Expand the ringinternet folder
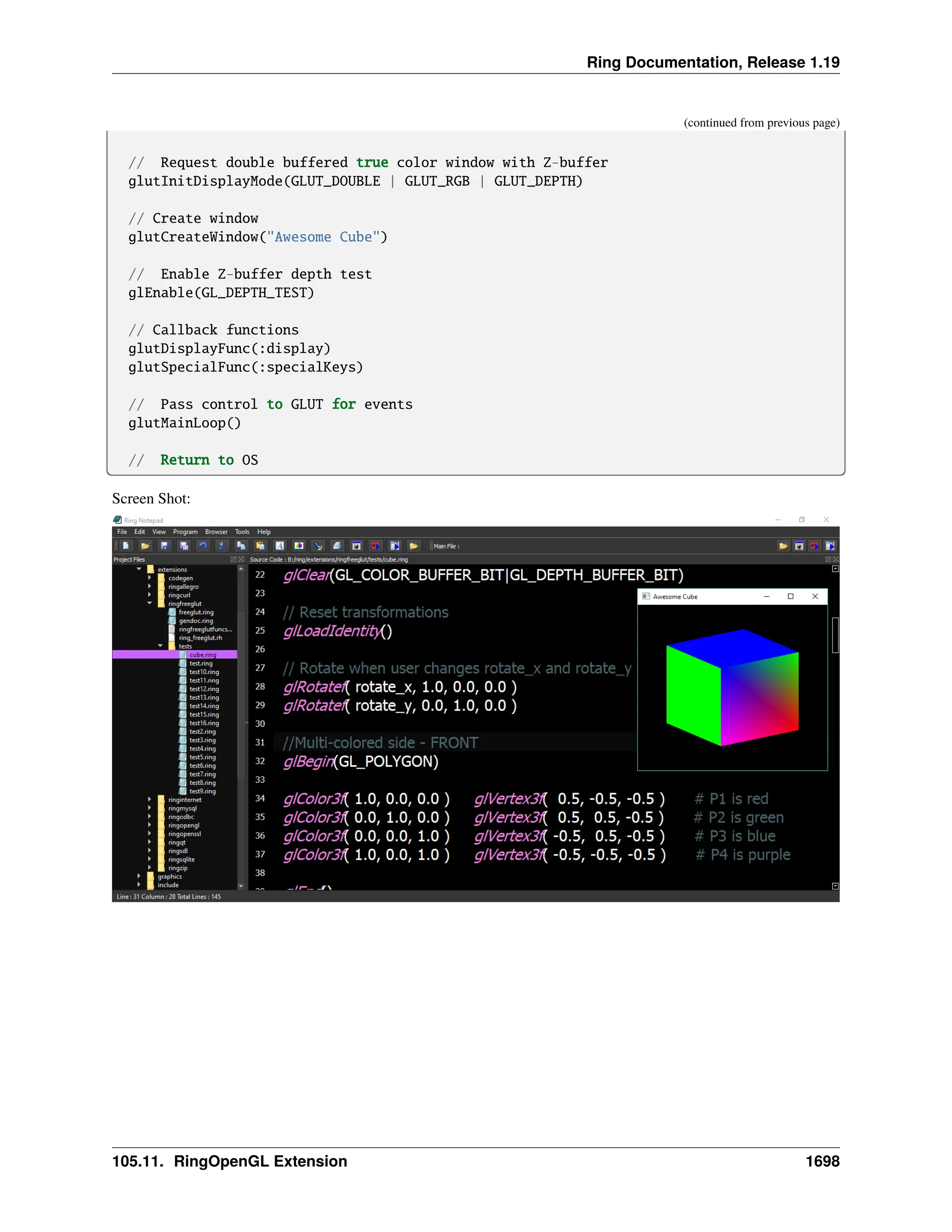Screen dimensions: 952x1232 (x=150, y=799)
